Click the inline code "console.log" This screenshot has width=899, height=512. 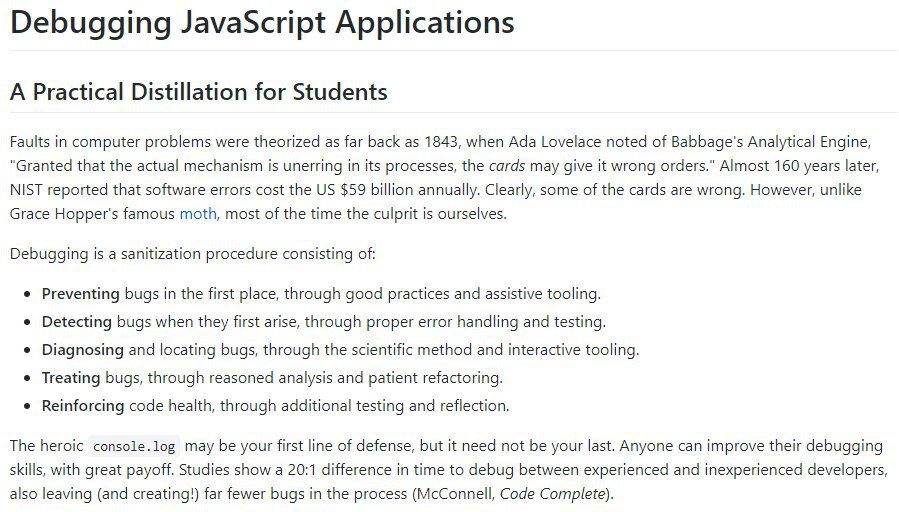(135, 446)
